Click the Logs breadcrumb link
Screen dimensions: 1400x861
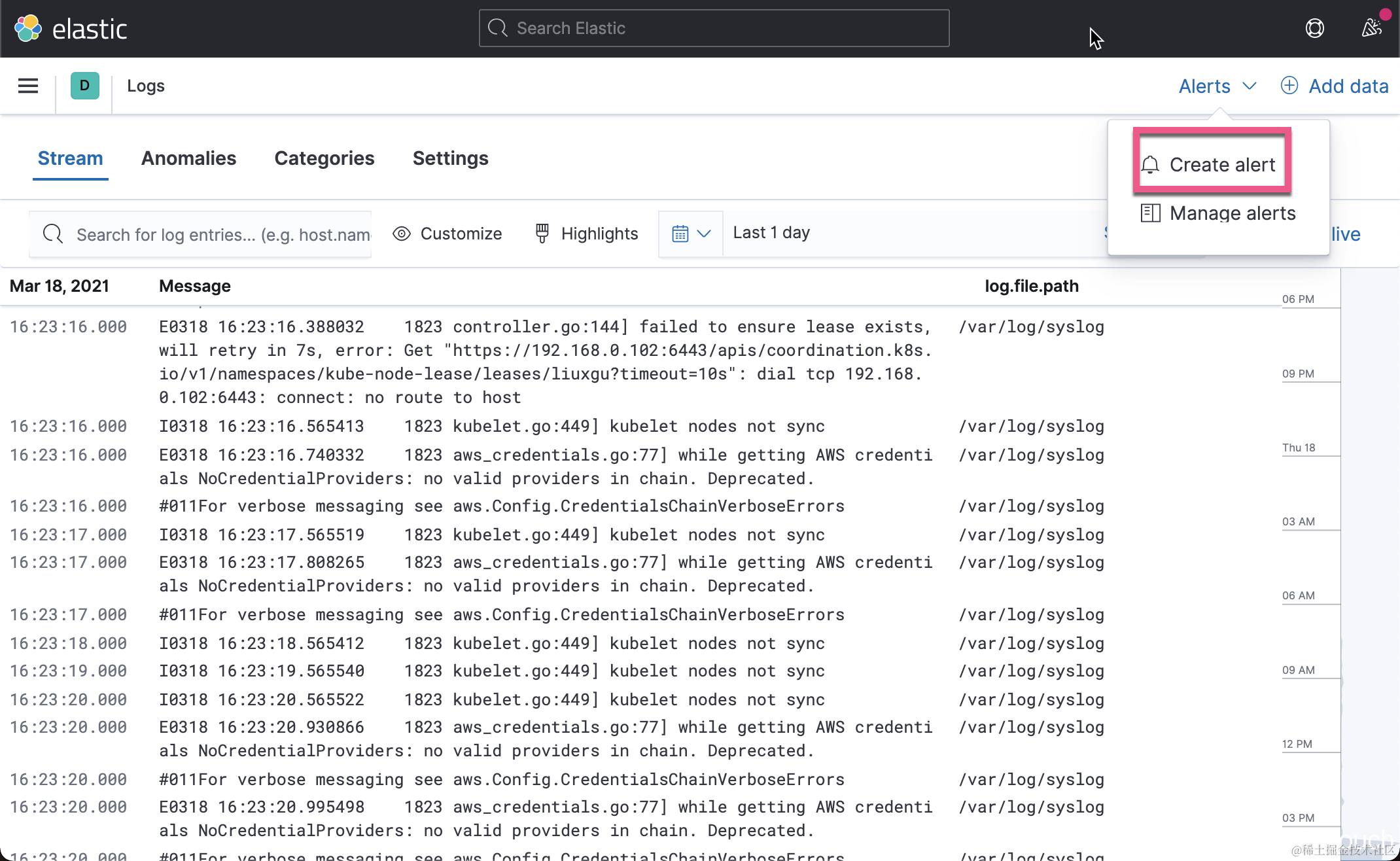145,86
